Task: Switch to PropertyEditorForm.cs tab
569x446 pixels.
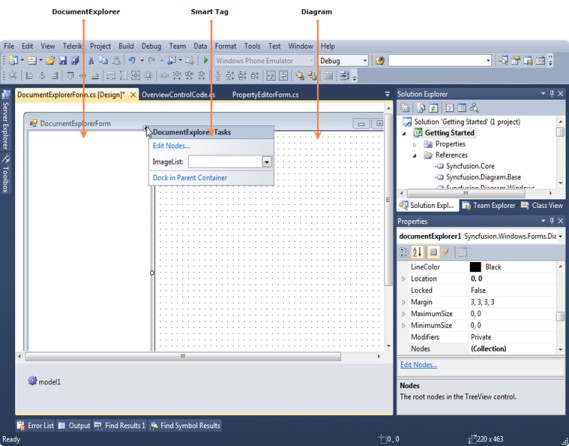Action: pos(265,95)
